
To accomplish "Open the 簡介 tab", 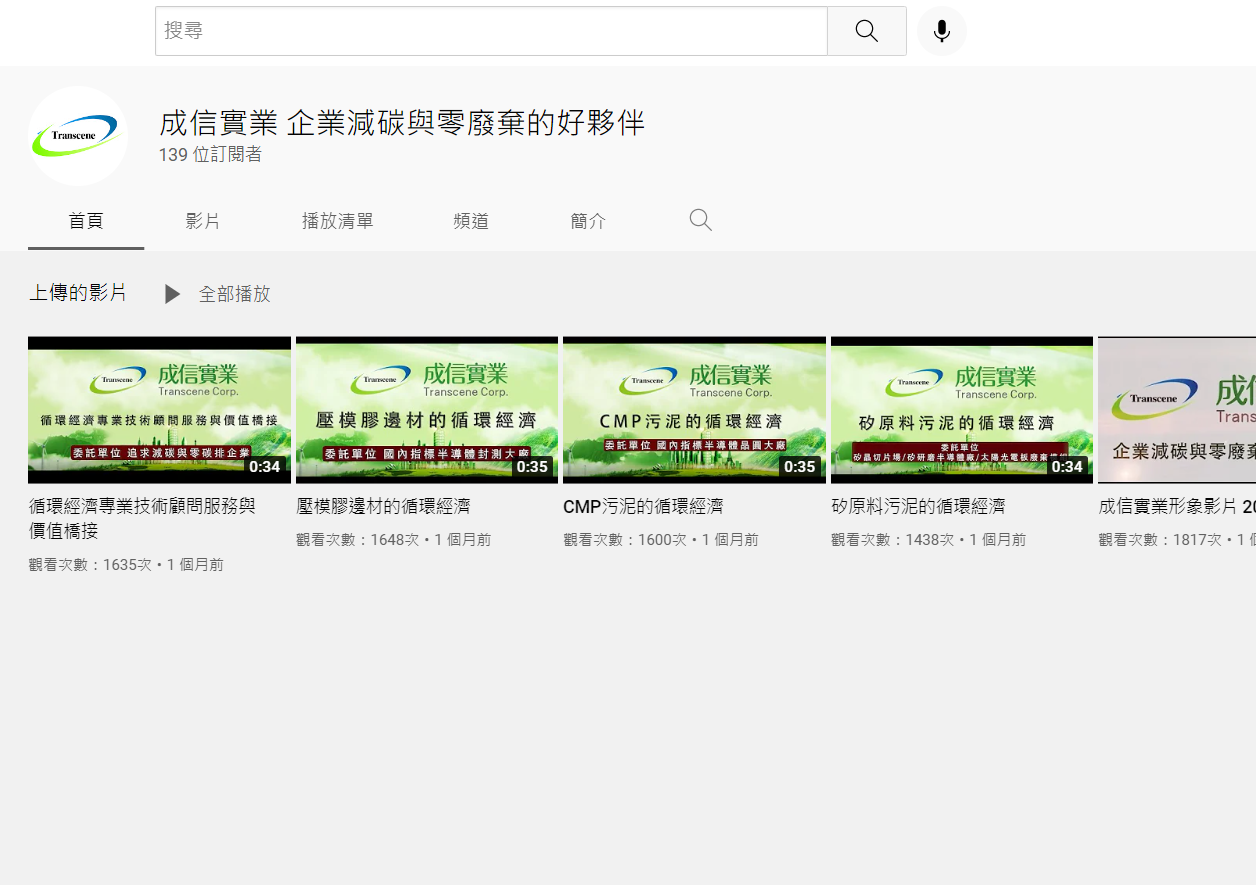I will click(x=588, y=221).
